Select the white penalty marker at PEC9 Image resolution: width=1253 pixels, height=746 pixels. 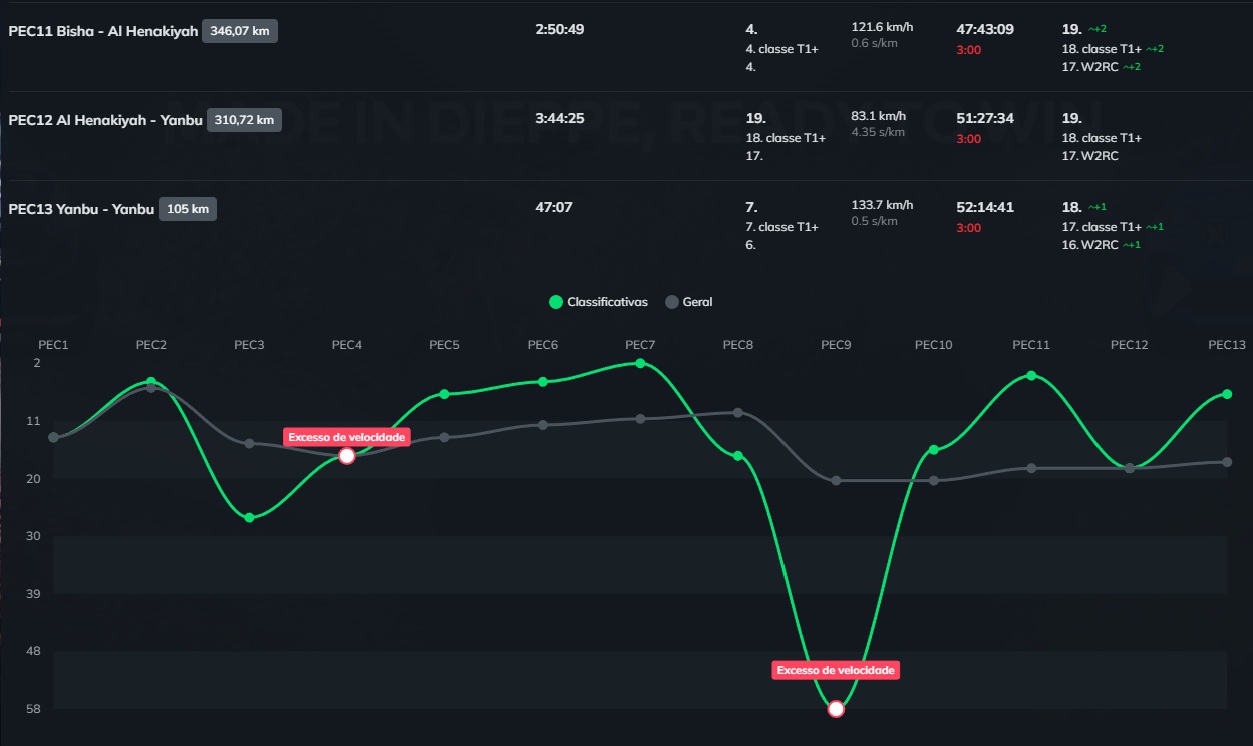(836, 709)
